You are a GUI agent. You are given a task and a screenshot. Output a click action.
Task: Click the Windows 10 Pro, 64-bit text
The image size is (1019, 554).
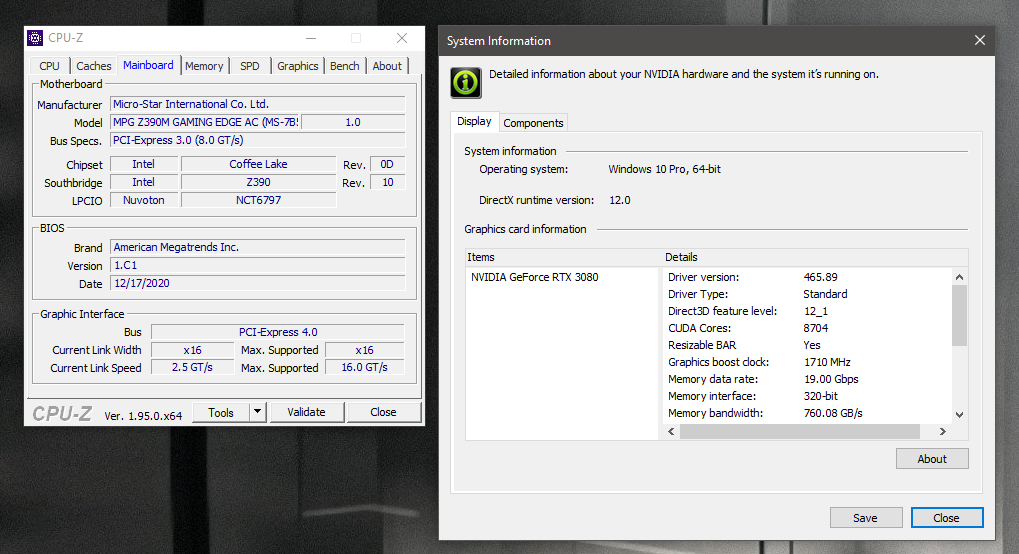[x=664, y=169]
